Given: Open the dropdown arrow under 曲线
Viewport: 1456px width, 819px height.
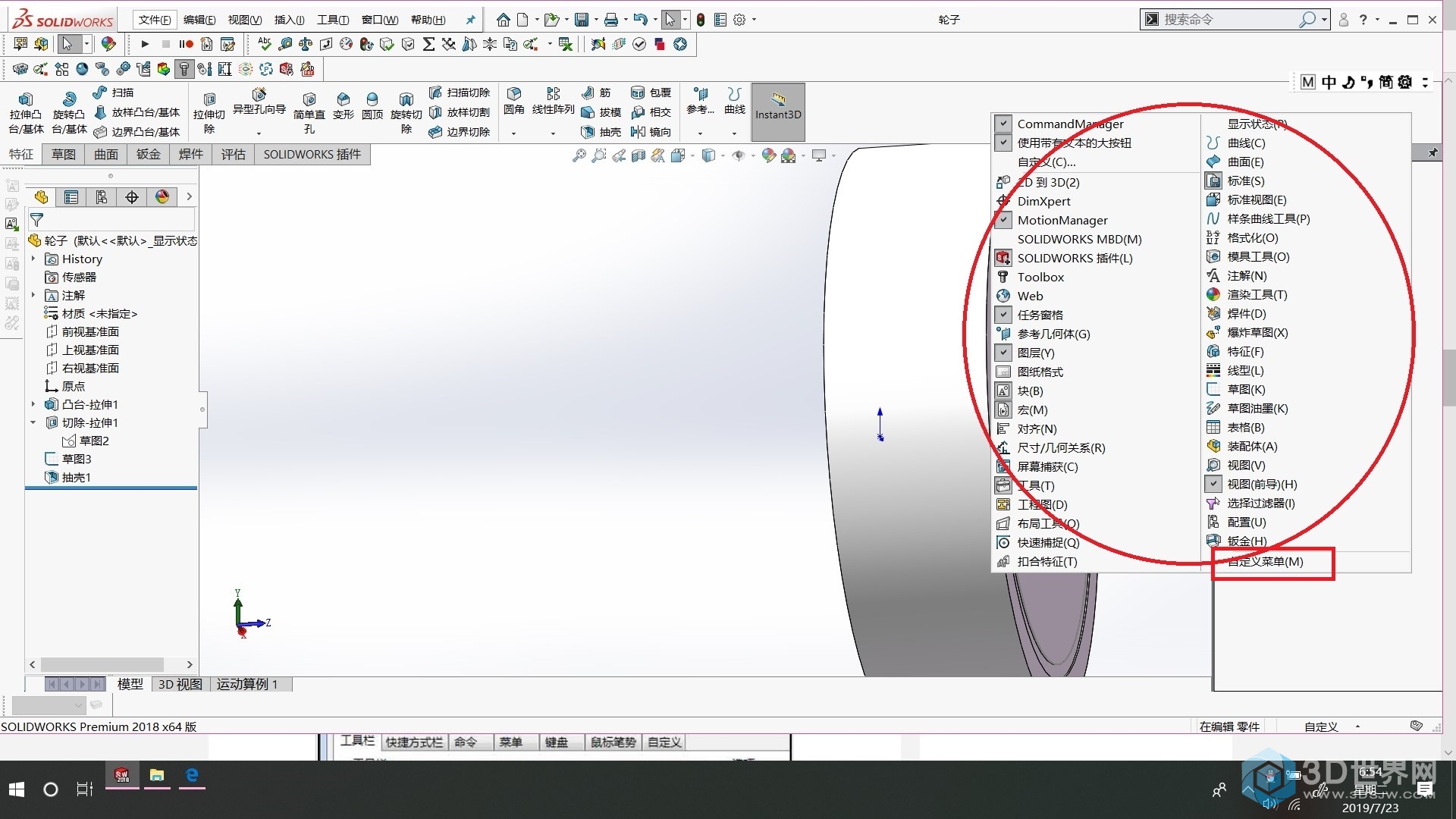Looking at the screenshot, I should pos(734,133).
